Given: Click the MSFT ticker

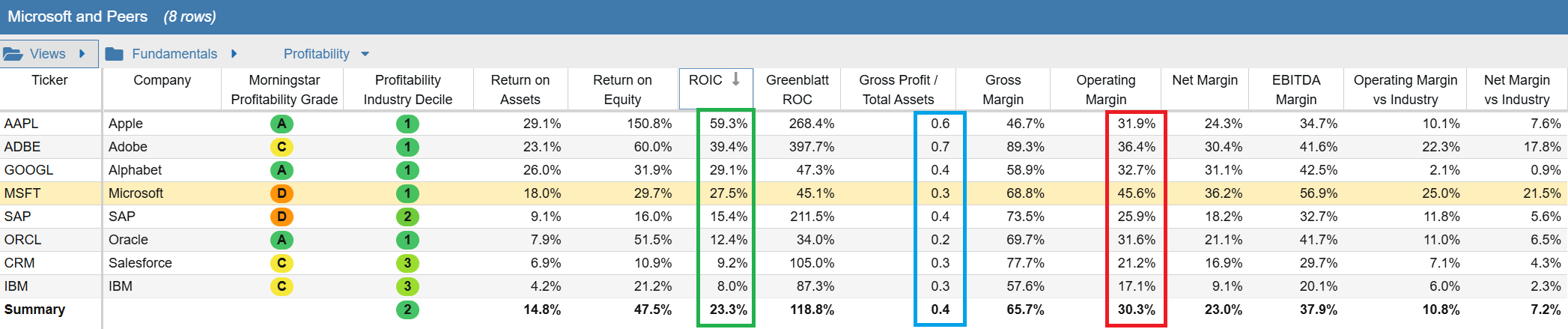Looking at the screenshot, I should [x=22, y=193].
